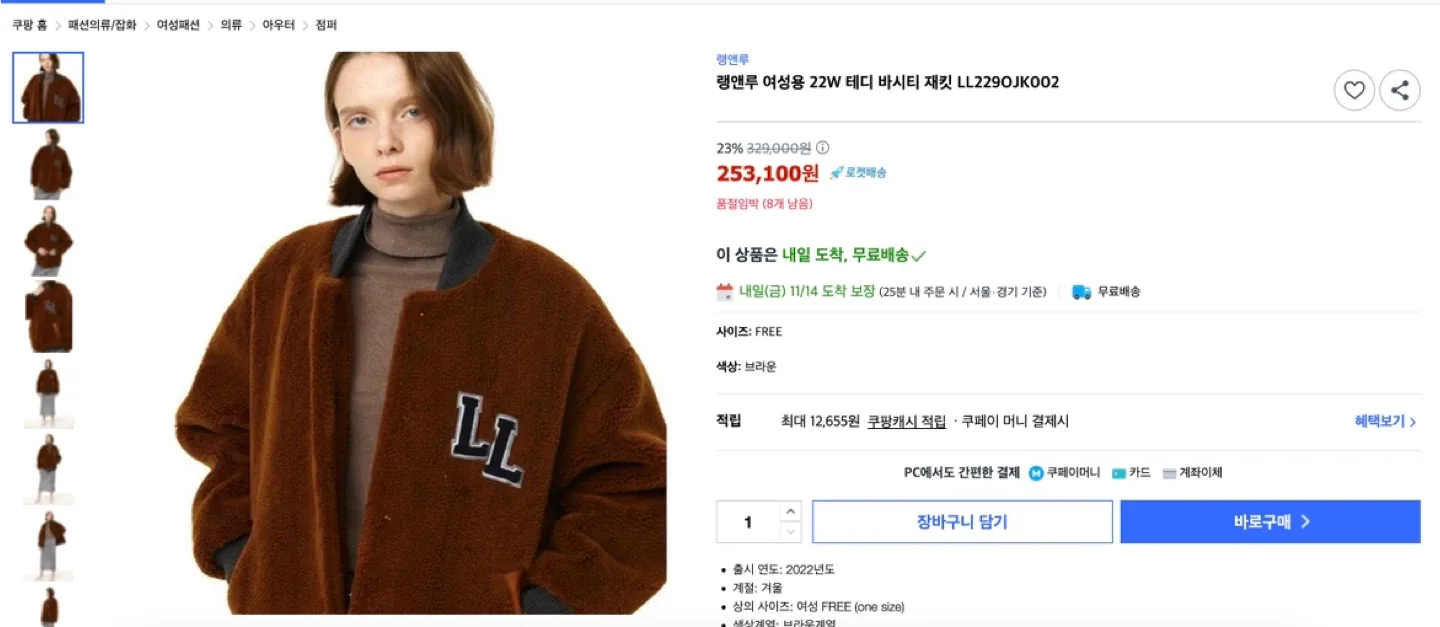This screenshot has height=627, width=1440.
Task: Click the free shipping truck icon
Action: pos(1081,292)
